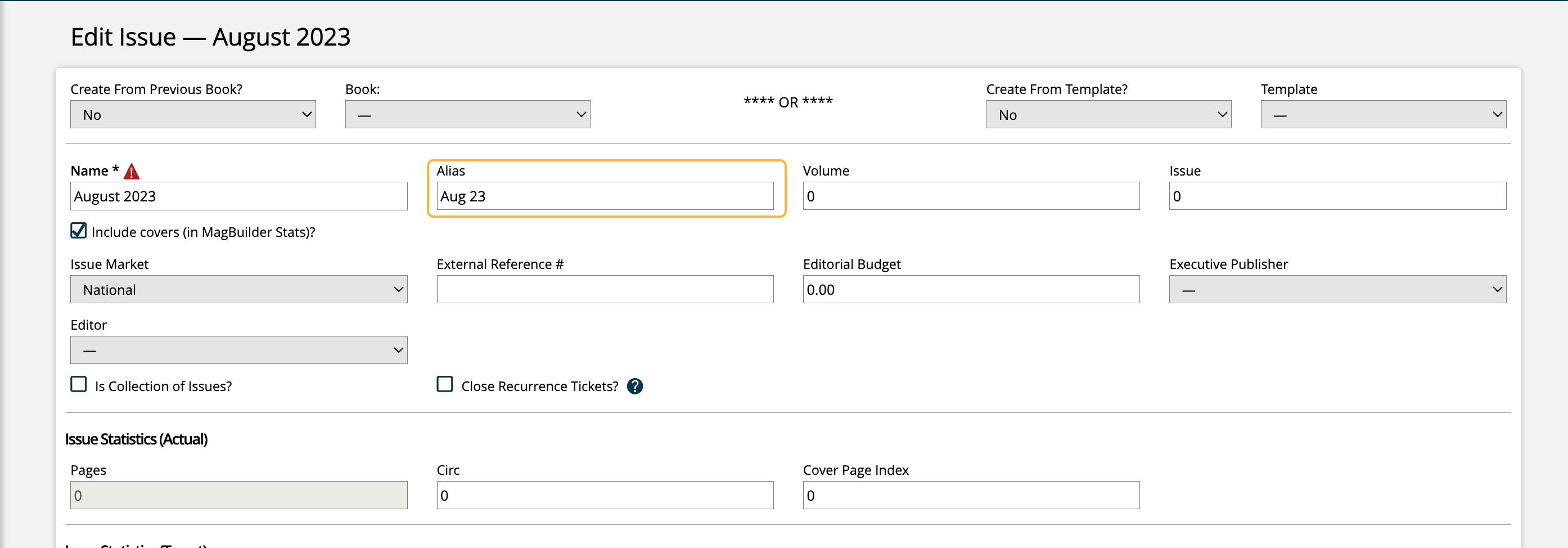This screenshot has width=1568, height=548.
Task: Click the Editorial Budget field
Action: (970, 289)
